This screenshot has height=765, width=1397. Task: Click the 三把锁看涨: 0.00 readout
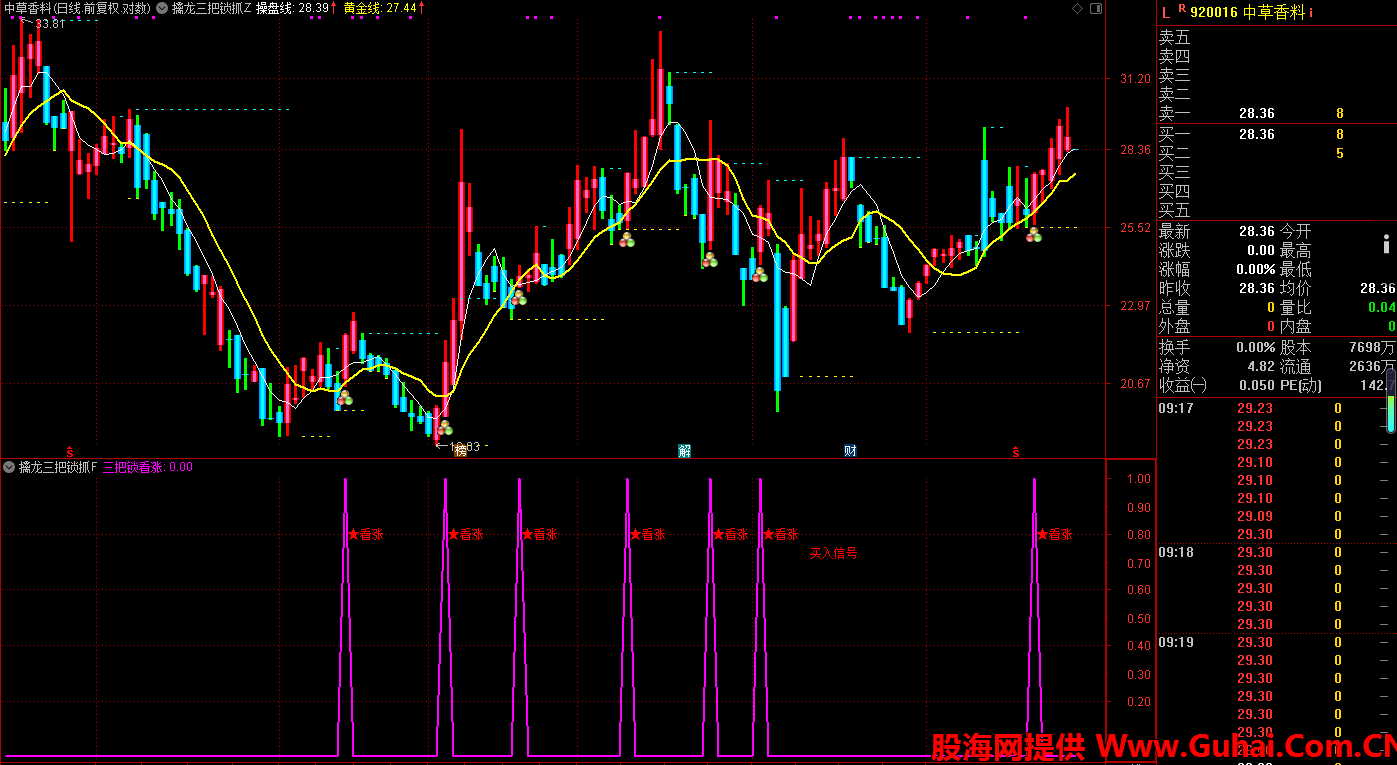(x=148, y=467)
